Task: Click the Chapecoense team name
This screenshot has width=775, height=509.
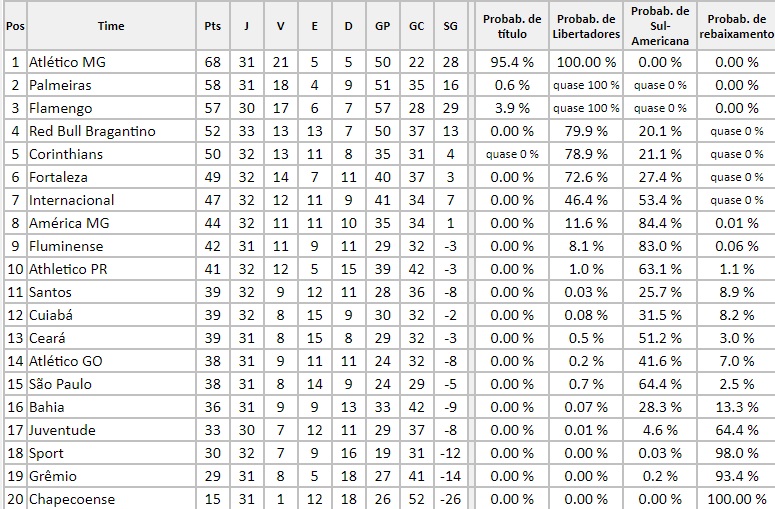Action: tap(72, 499)
